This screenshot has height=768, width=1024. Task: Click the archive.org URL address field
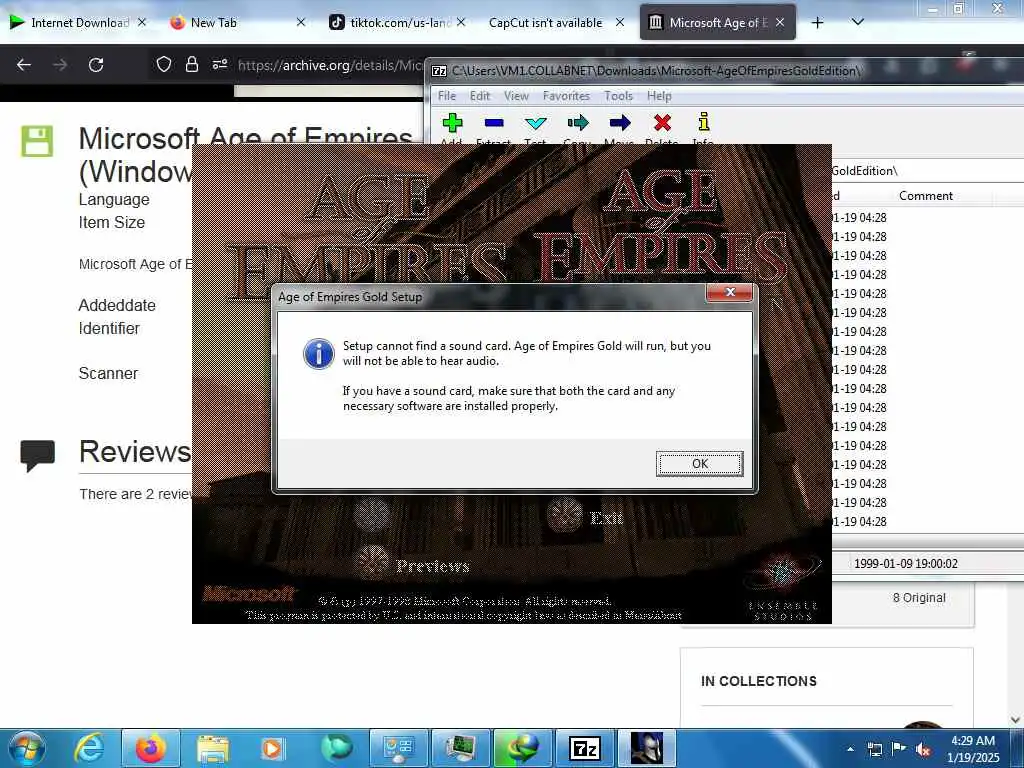(x=330, y=65)
